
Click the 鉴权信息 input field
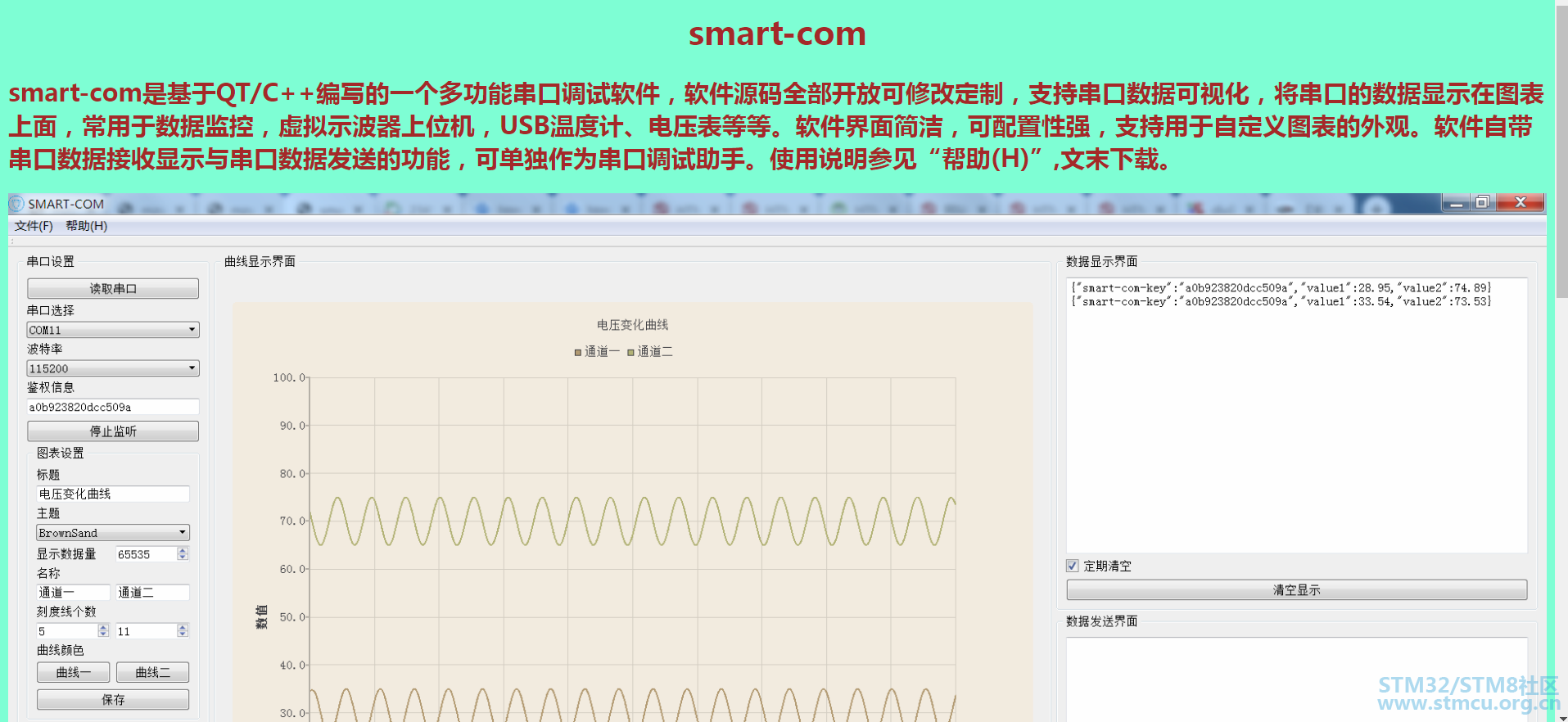[113, 407]
